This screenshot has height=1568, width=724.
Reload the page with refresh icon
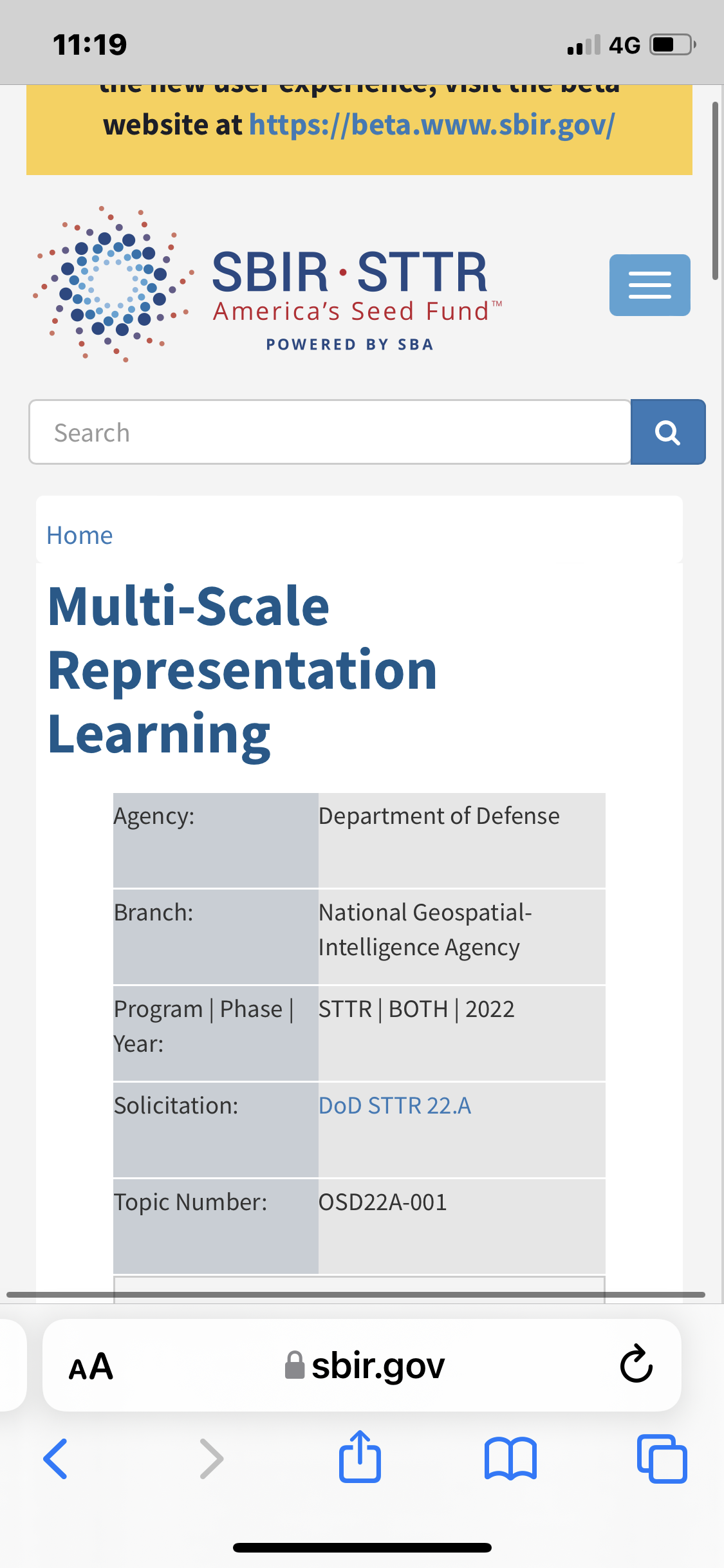coord(636,1364)
